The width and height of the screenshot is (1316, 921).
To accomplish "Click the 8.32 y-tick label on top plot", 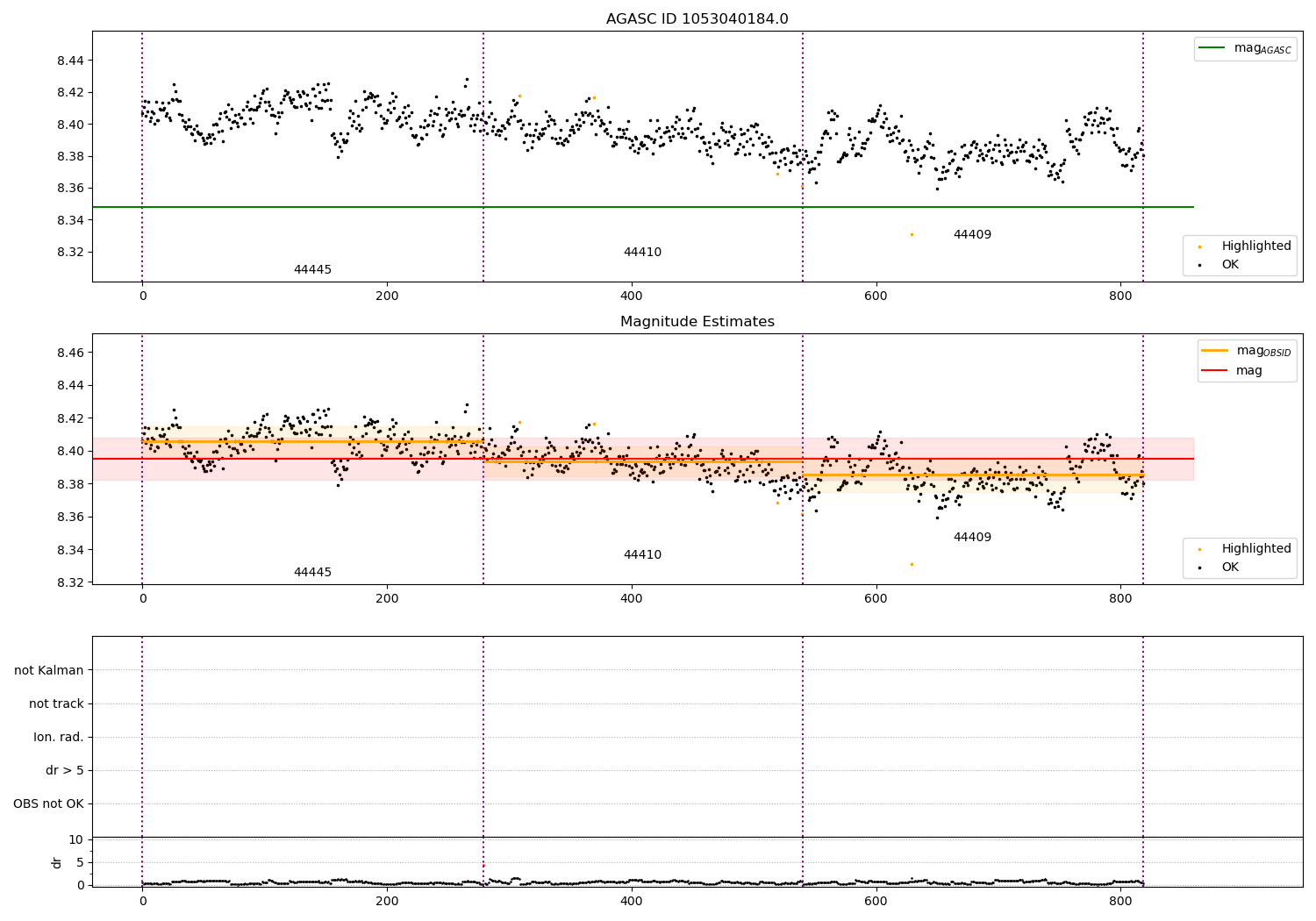I will (71, 253).
